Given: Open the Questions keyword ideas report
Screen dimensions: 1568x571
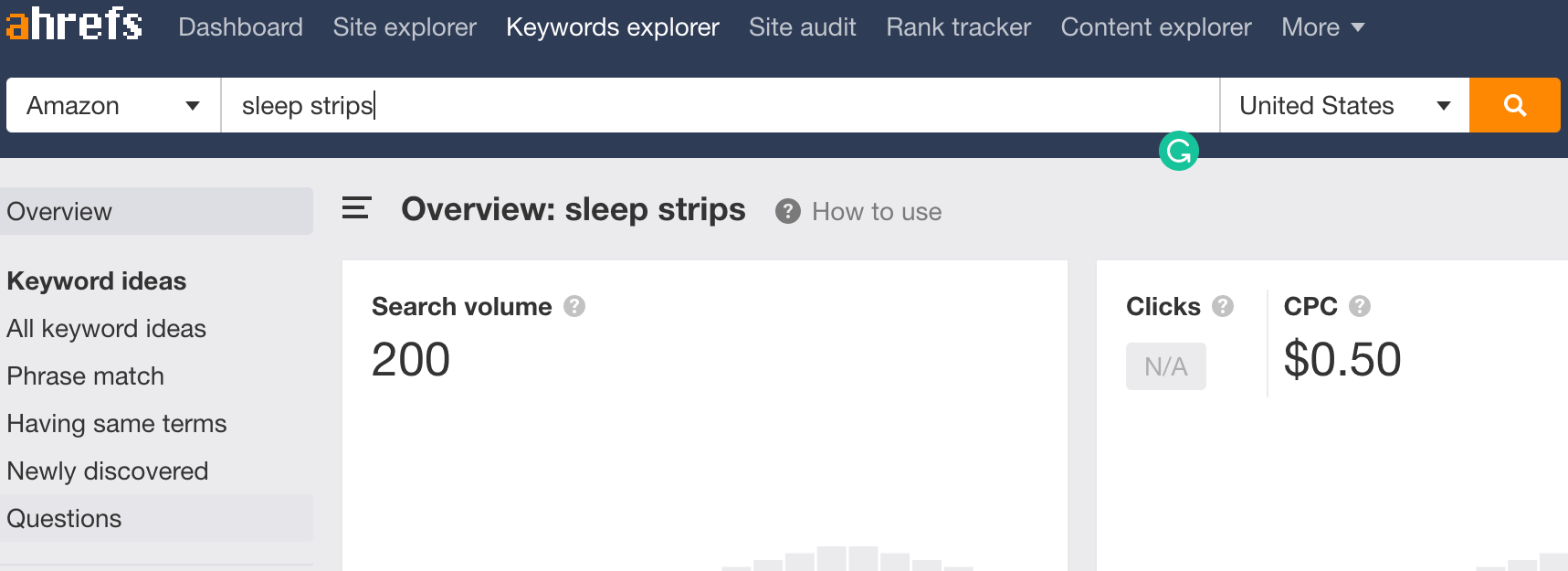Looking at the screenshot, I should tap(64, 519).
